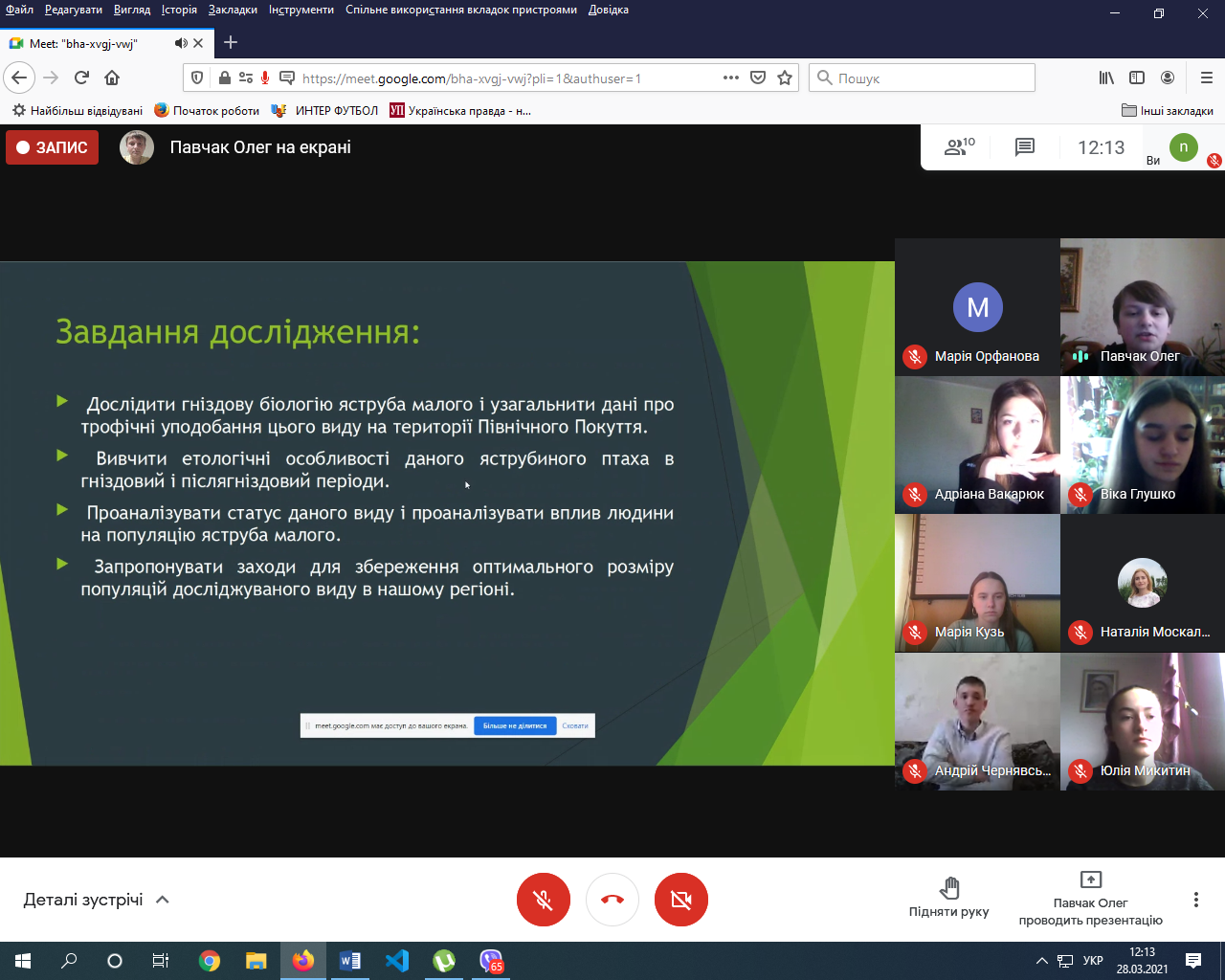Open Інші закладки folder
This screenshot has height=980, width=1225.
1168,110
